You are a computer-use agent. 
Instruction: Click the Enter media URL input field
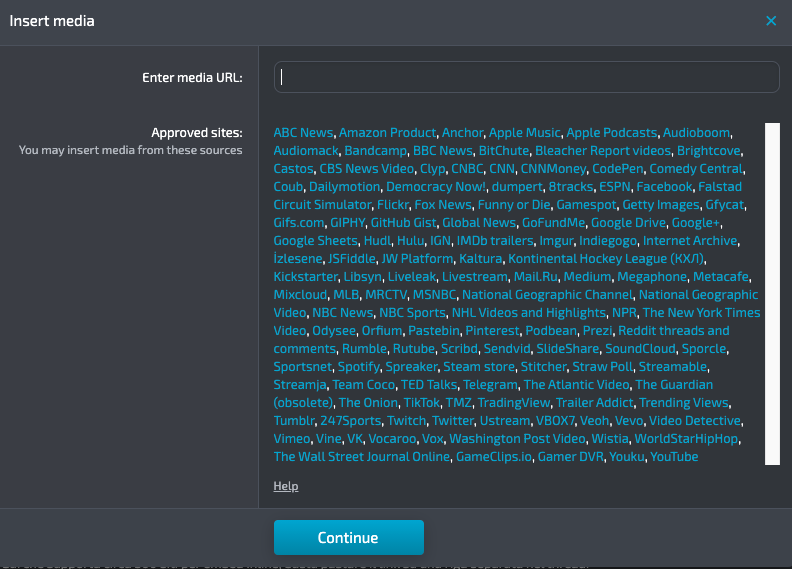(x=526, y=77)
